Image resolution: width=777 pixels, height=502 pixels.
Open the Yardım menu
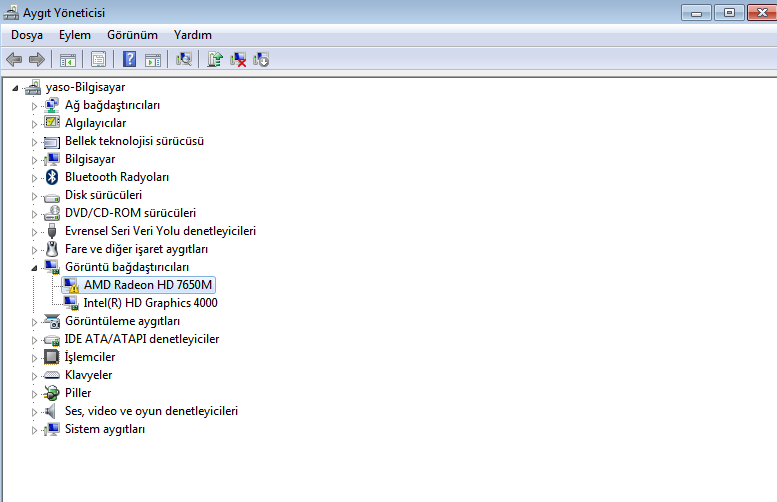click(x=193, y=35)
